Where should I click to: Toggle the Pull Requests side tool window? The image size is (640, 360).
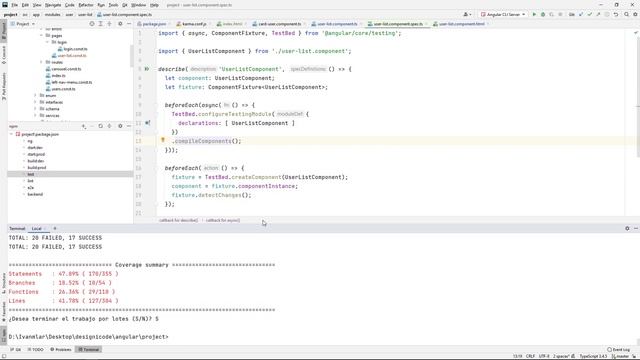point(4,87)
